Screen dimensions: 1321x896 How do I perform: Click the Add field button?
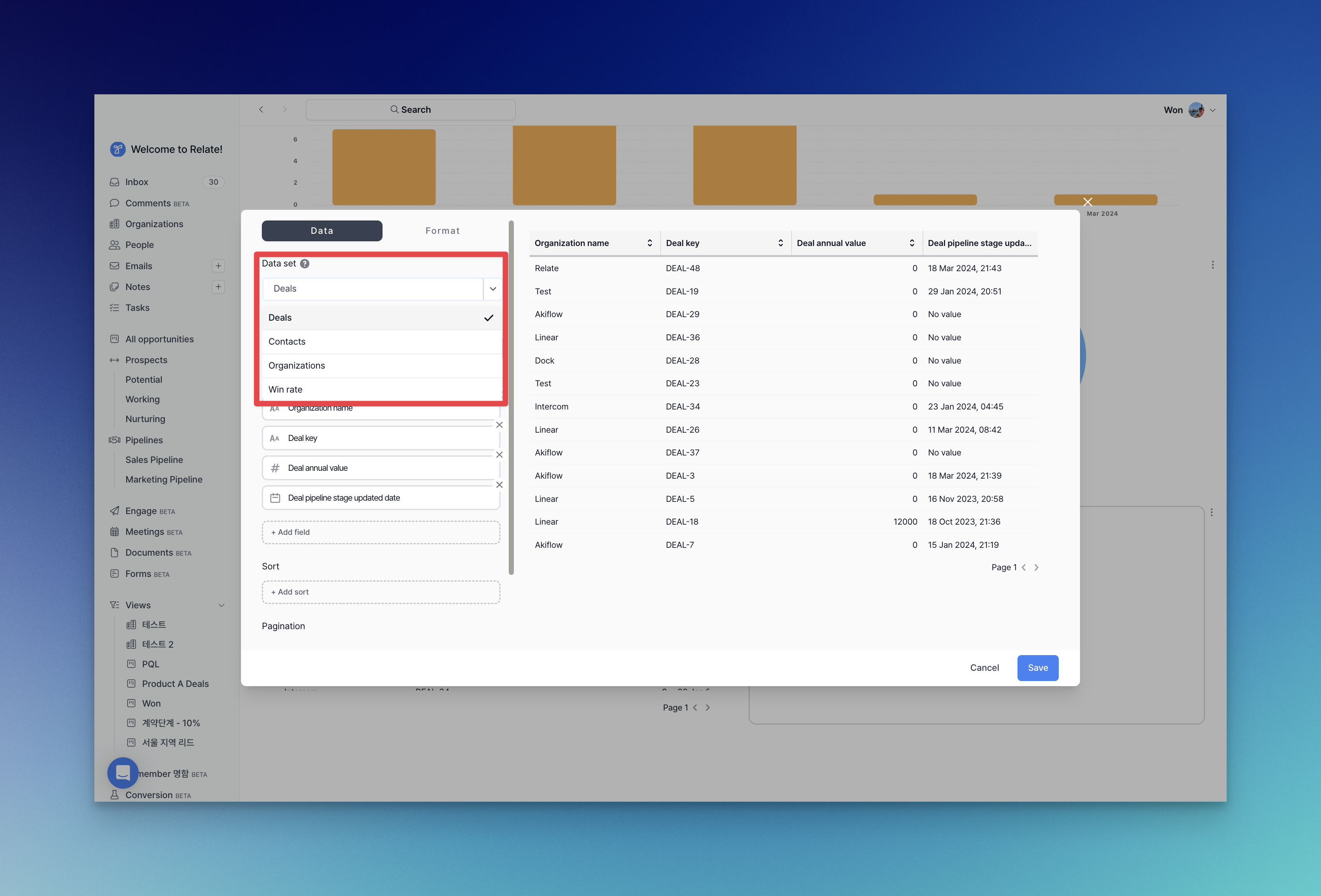[381, 532]
